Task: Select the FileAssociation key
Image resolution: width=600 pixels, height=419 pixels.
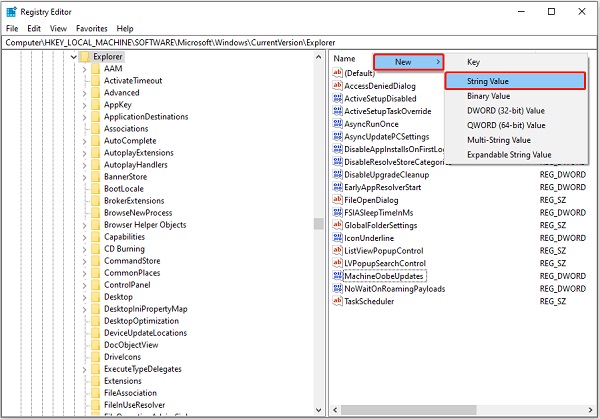Action: coord(130,393)
